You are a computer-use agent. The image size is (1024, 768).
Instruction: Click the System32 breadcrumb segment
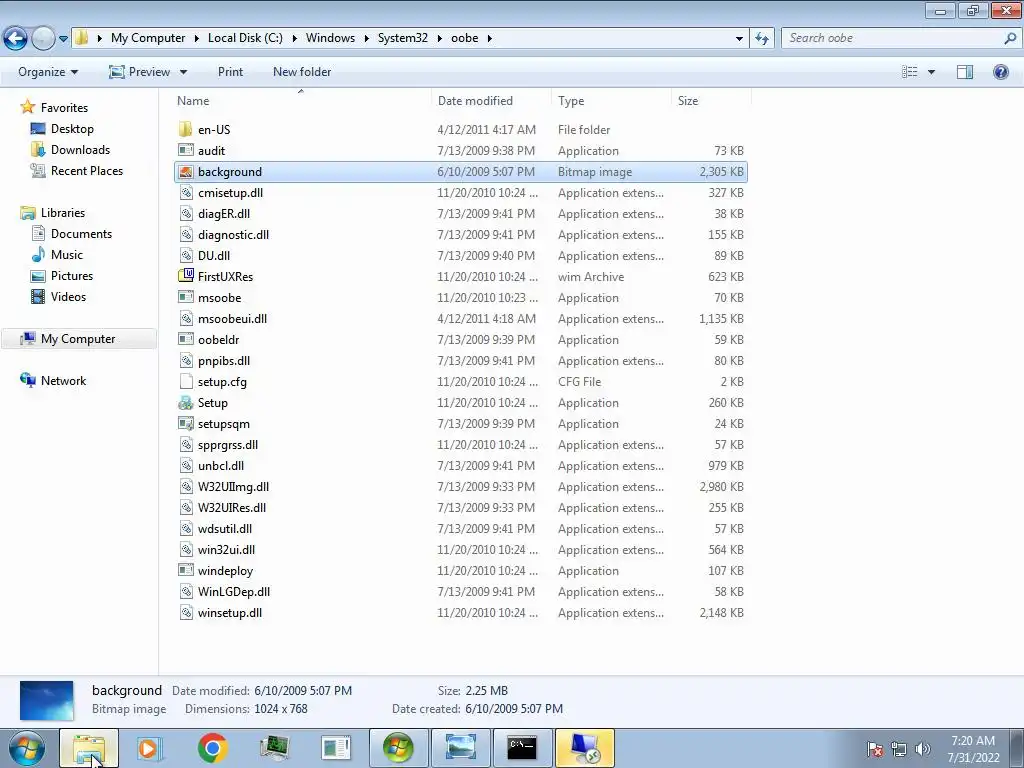pyautogui.click(x=402, y=38)
